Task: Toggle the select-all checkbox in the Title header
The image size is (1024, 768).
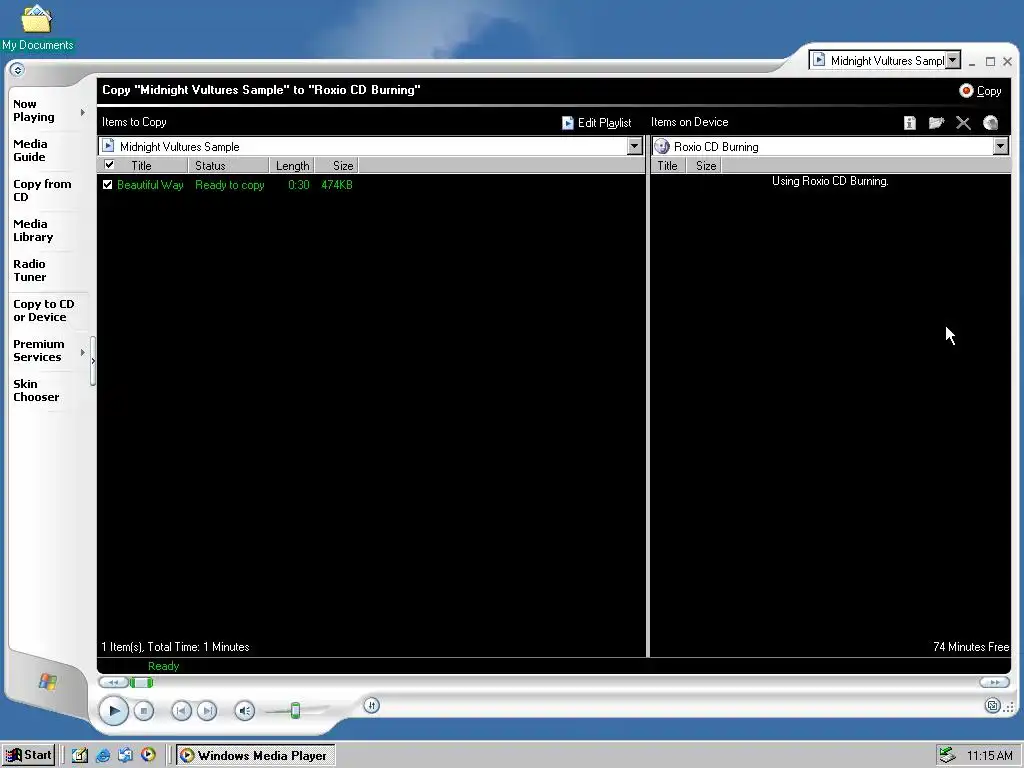Action: (x=109, y=165)
